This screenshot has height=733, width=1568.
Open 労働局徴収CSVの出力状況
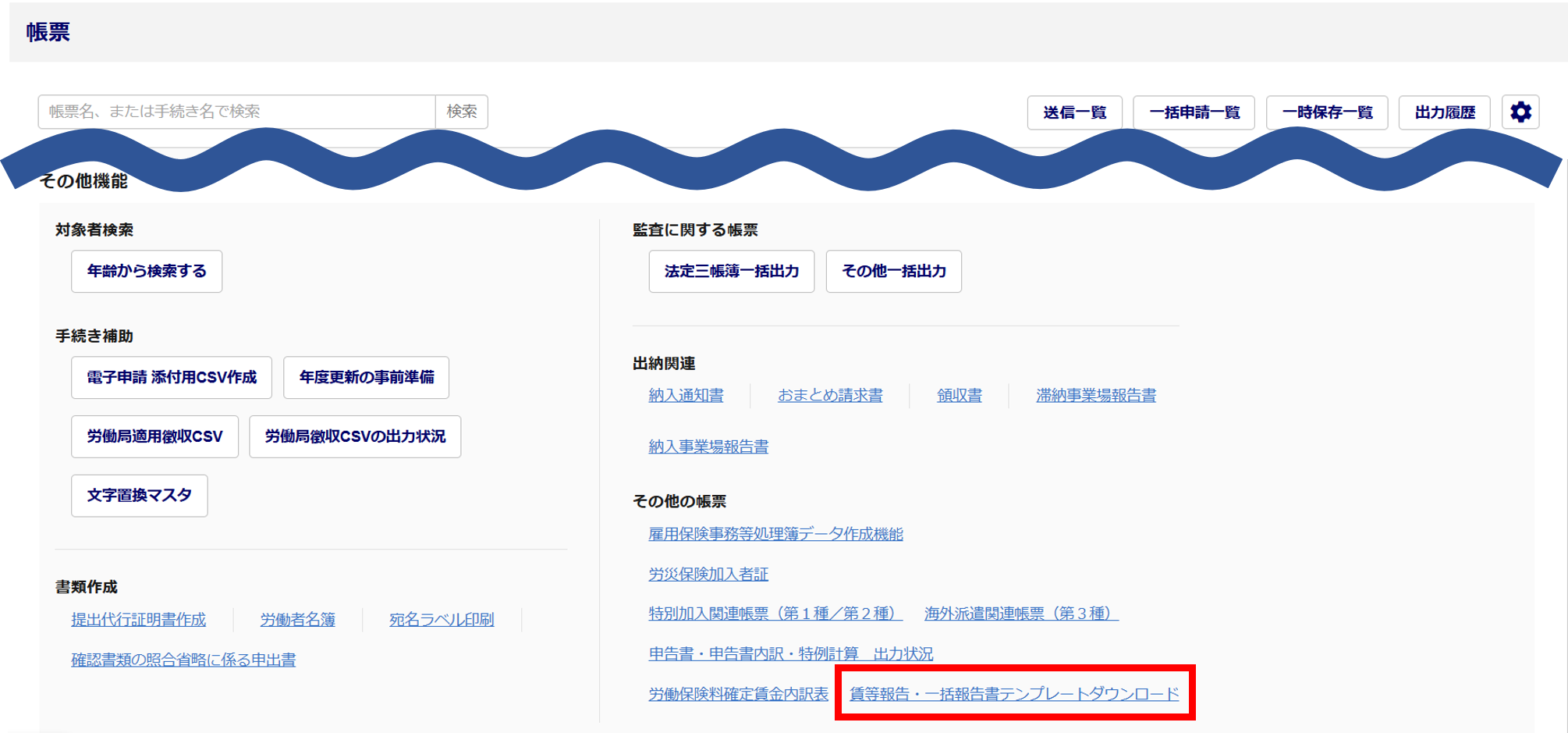click(355, 436)
